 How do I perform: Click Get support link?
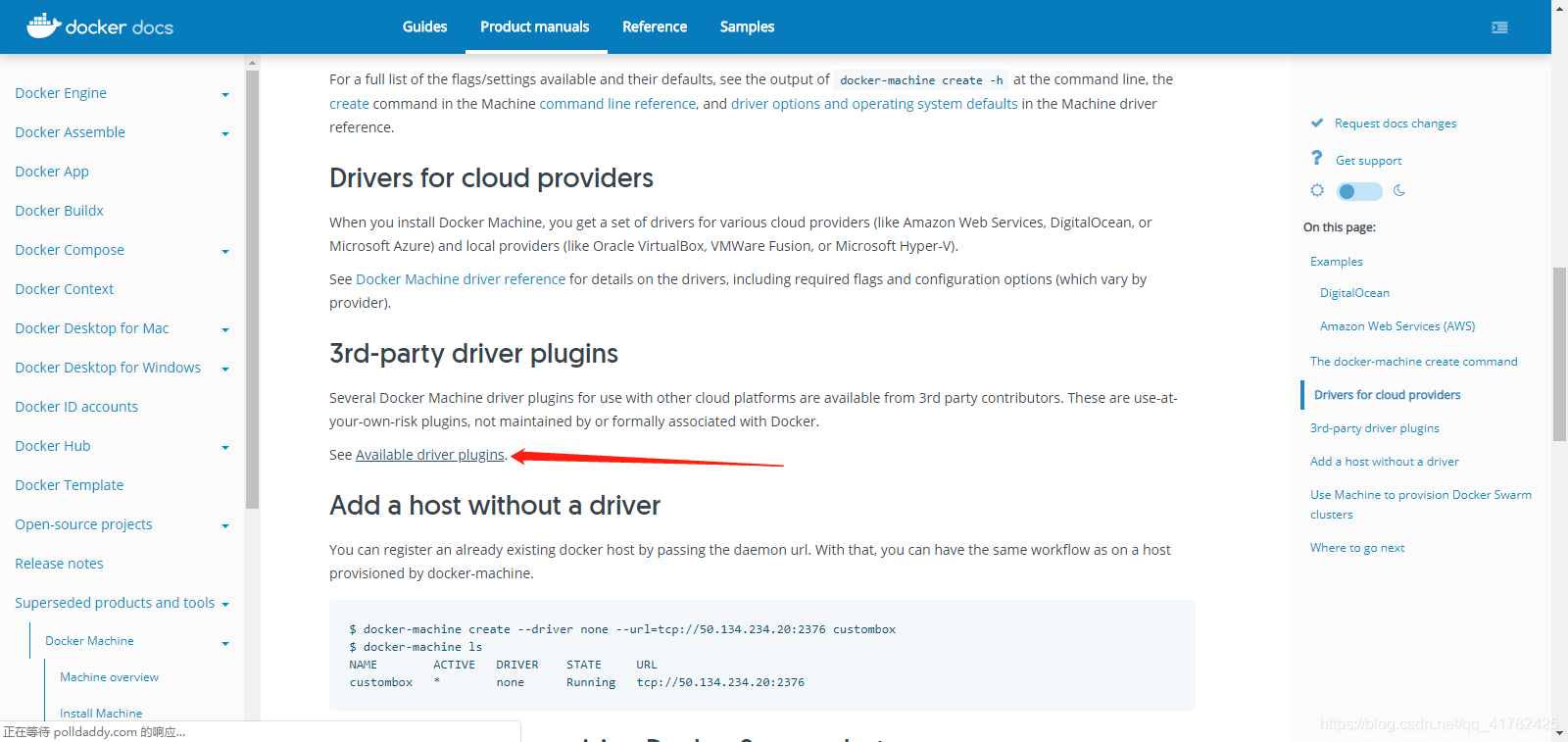1368,161
